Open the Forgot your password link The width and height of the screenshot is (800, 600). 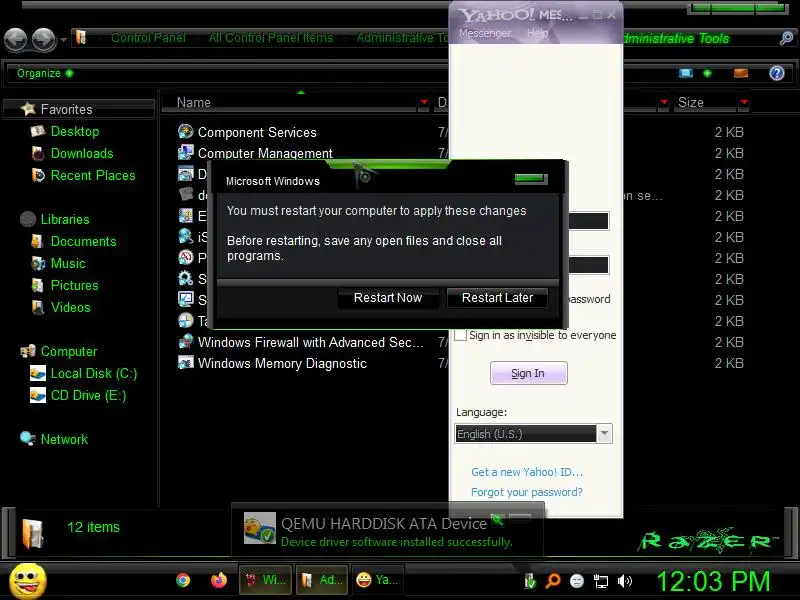point(527,492)
